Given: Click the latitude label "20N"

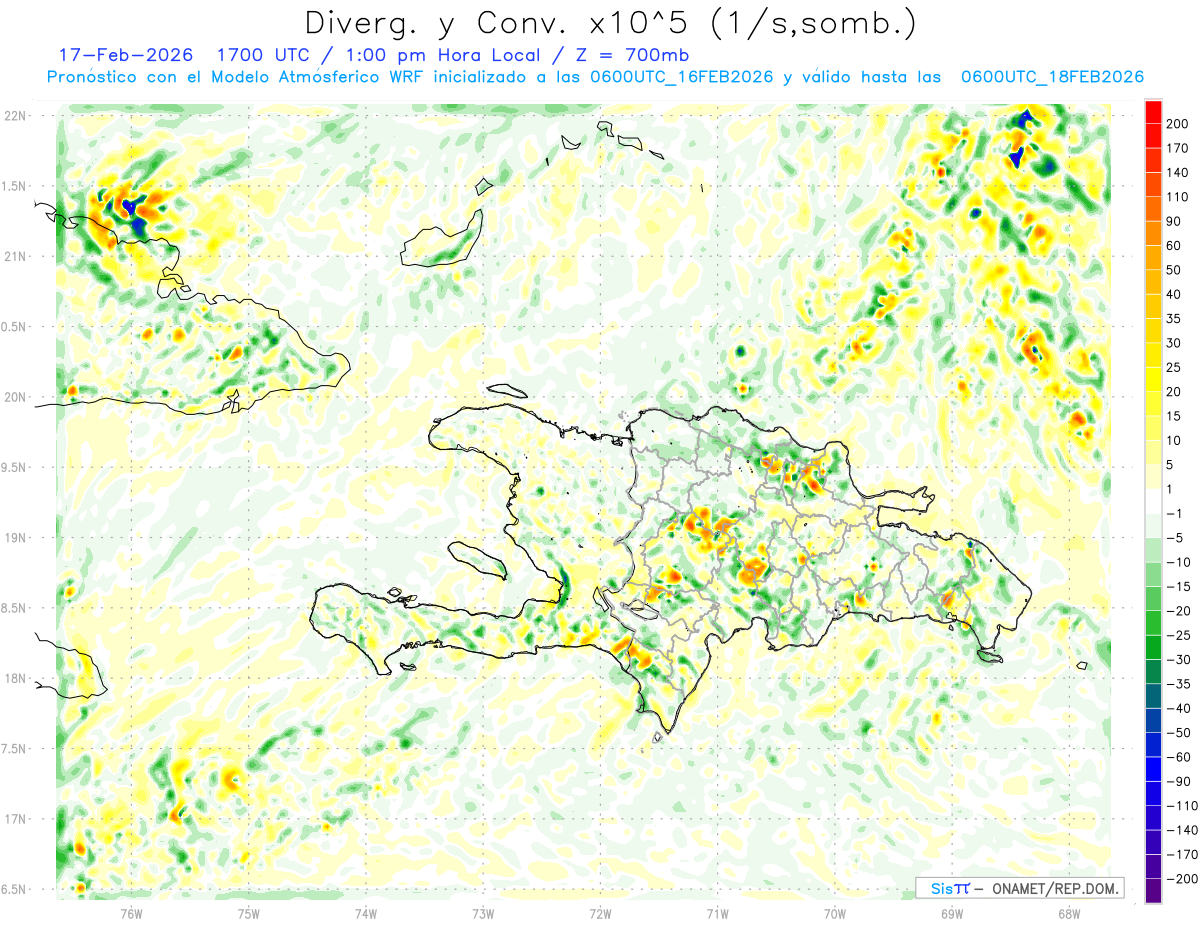Looking at the screenshot, I should (14, 397).
